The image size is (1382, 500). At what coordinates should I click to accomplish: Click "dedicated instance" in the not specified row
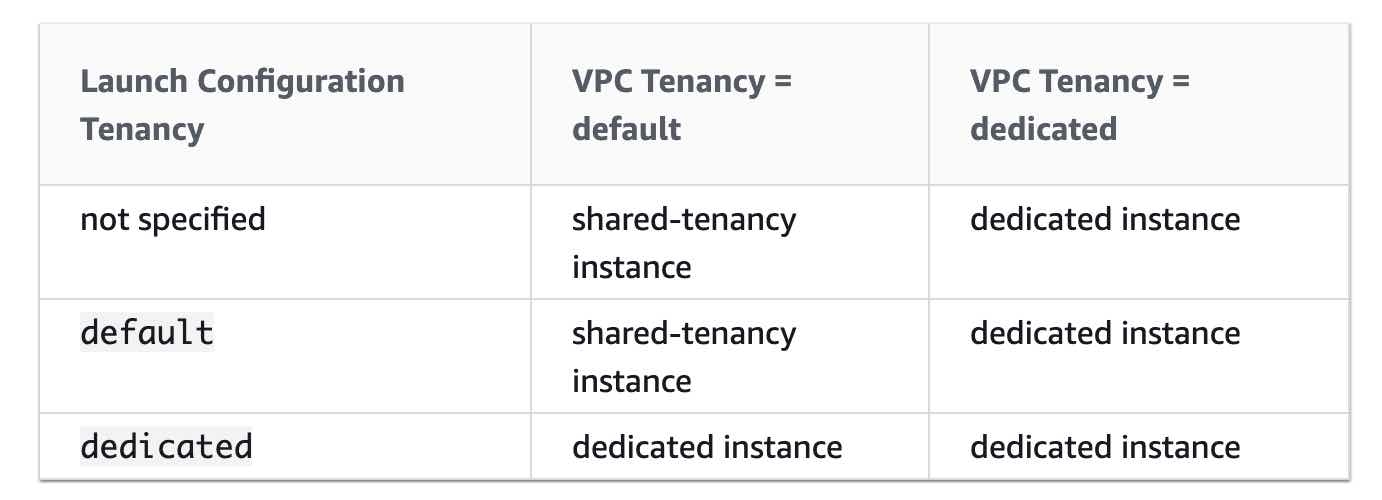(1105, 219)
